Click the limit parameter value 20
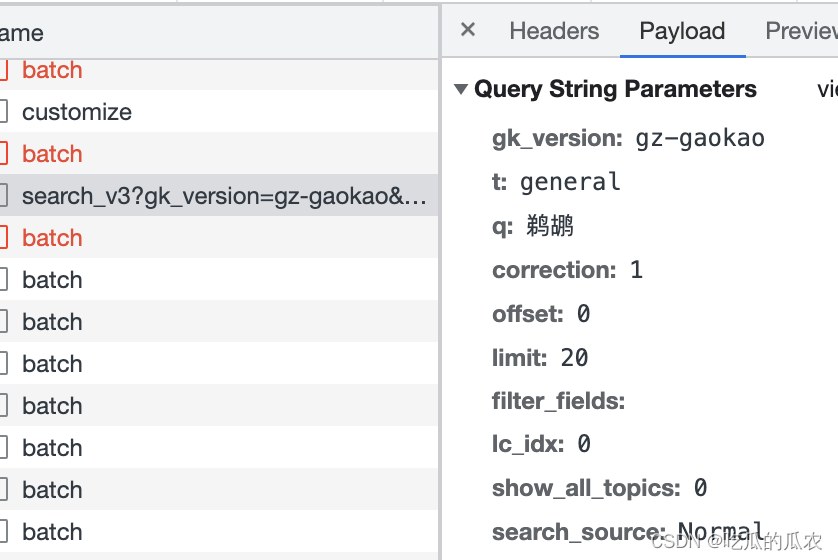Image resolution: width=838 pixels, height=560 pixels. 575,358
